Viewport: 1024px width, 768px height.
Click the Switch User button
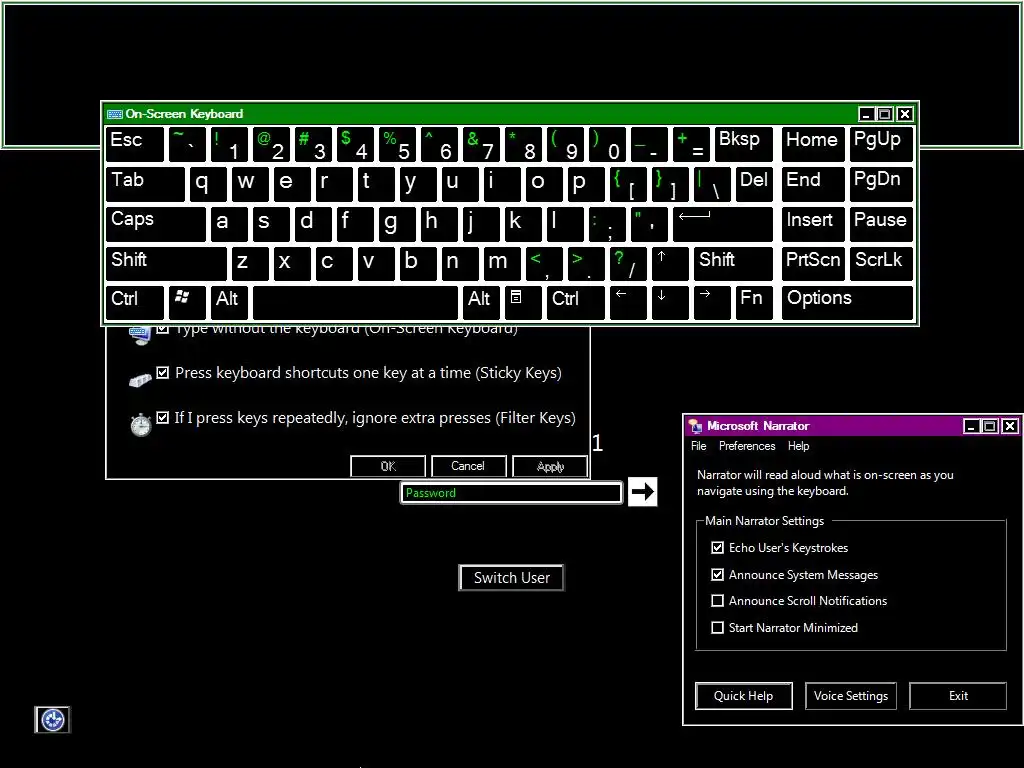(511, 577)
